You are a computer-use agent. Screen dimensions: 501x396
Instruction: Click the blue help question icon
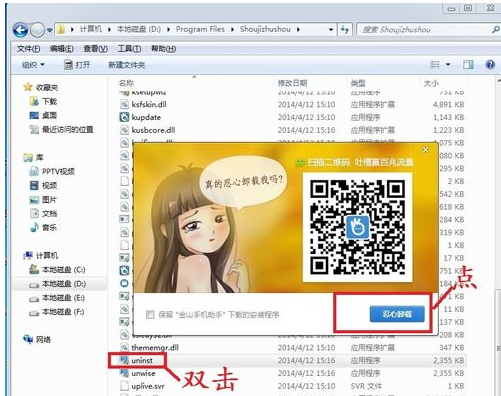pyautogui.click(x=490, y=64)
